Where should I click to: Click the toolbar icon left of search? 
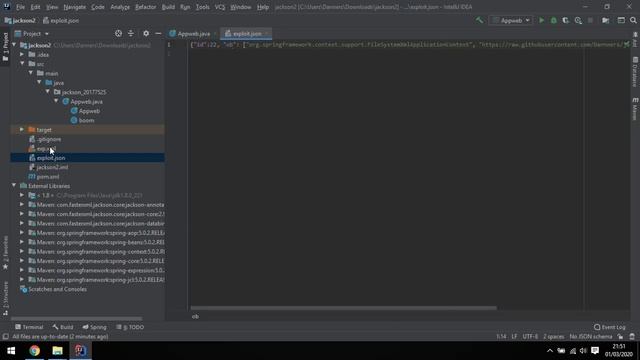point(621,20)
